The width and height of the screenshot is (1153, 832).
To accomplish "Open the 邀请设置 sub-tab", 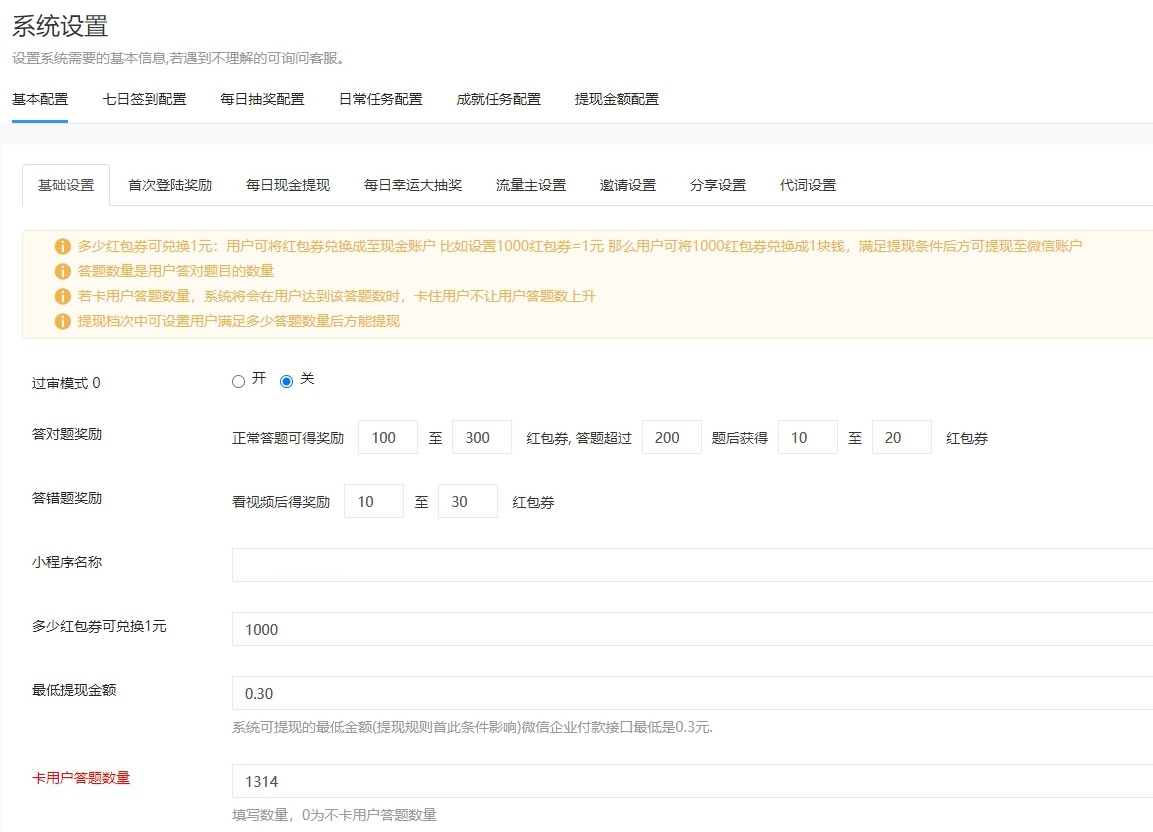I will tap(627, 185).
